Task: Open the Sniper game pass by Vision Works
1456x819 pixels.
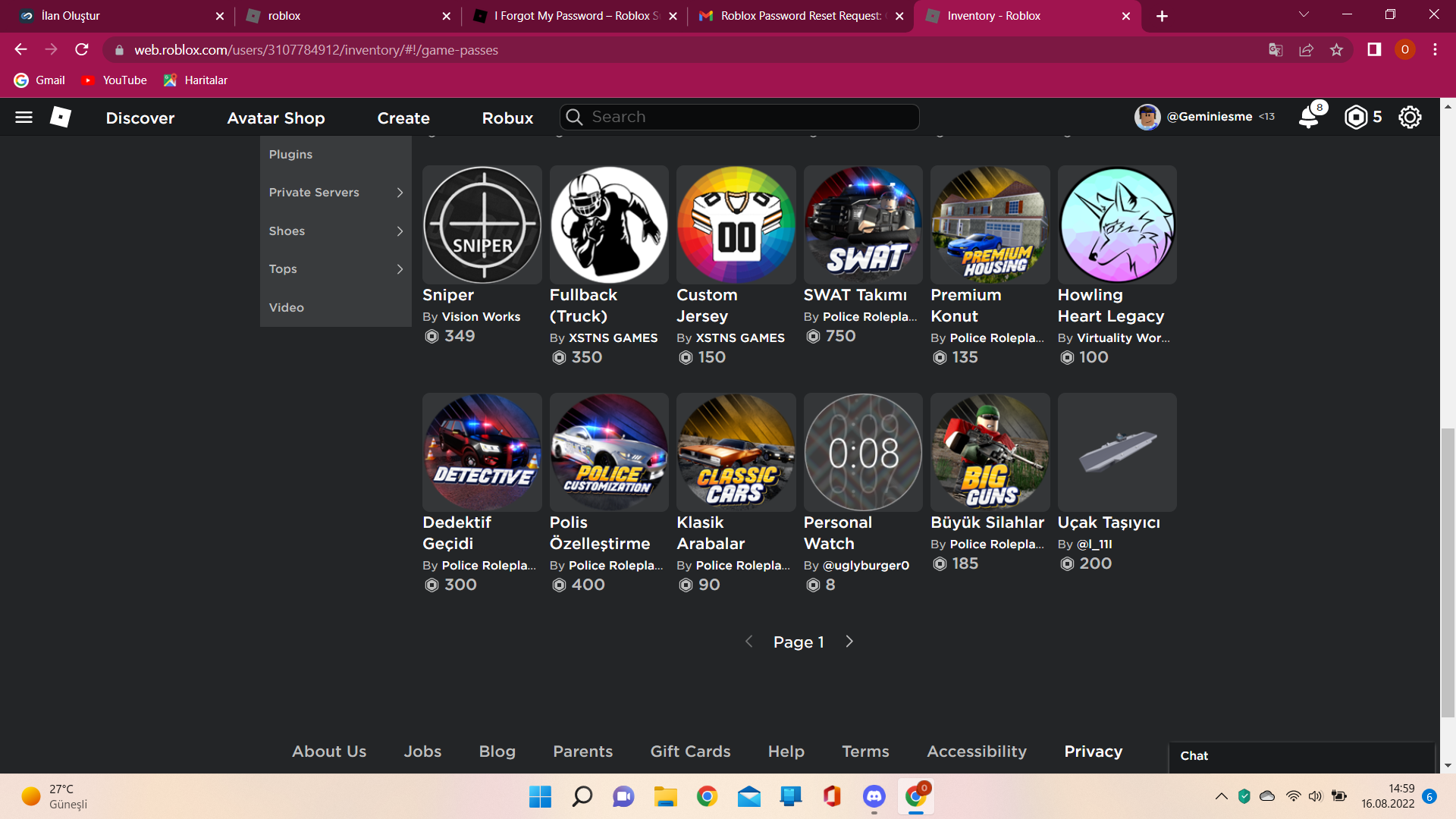Action: click(x=482, y=225)
